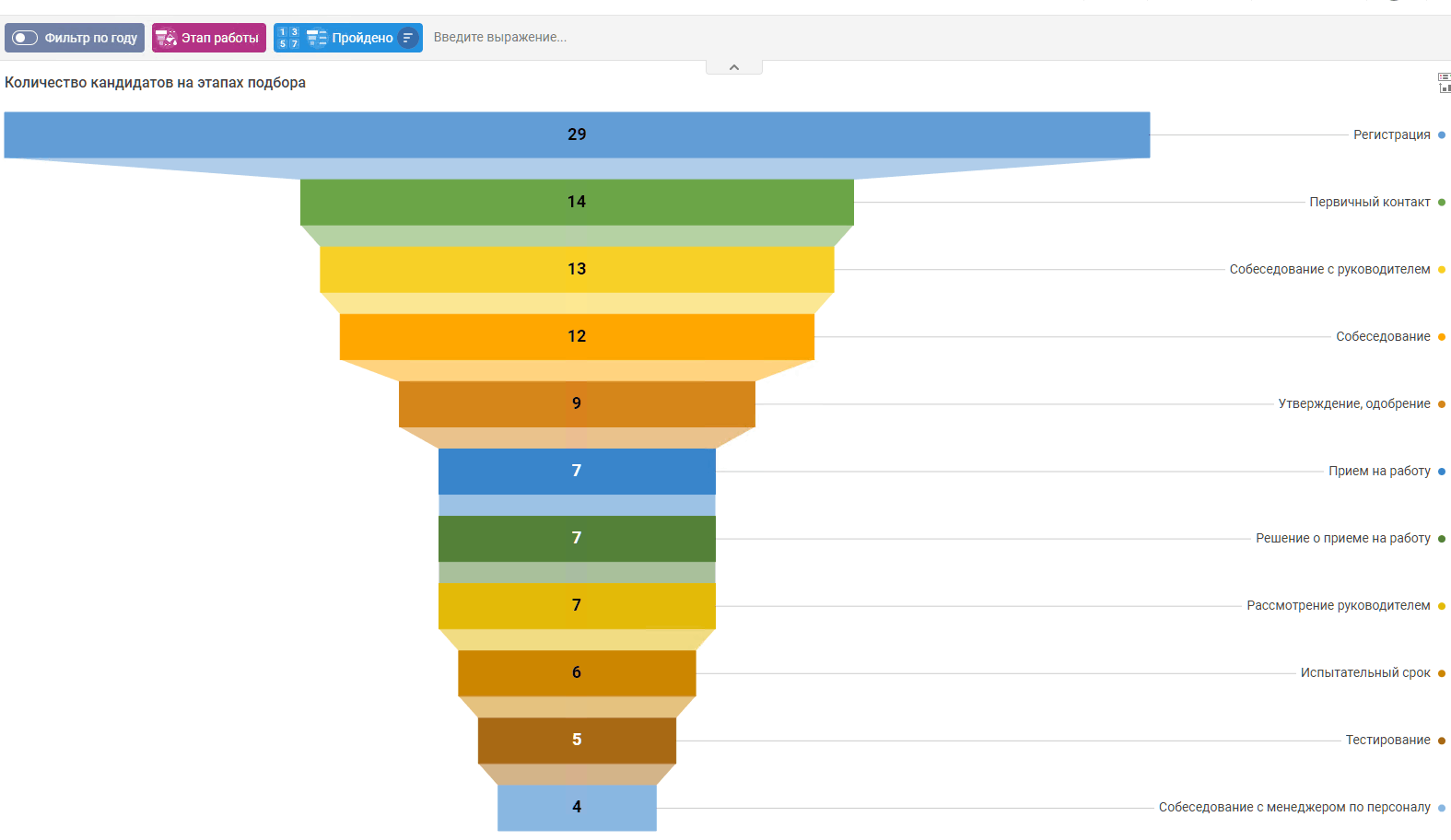Click the funnel icon on Этап работы chip
Image resolution: width=1451 pixels, height=840 pixels.
[x=166, y=38]
